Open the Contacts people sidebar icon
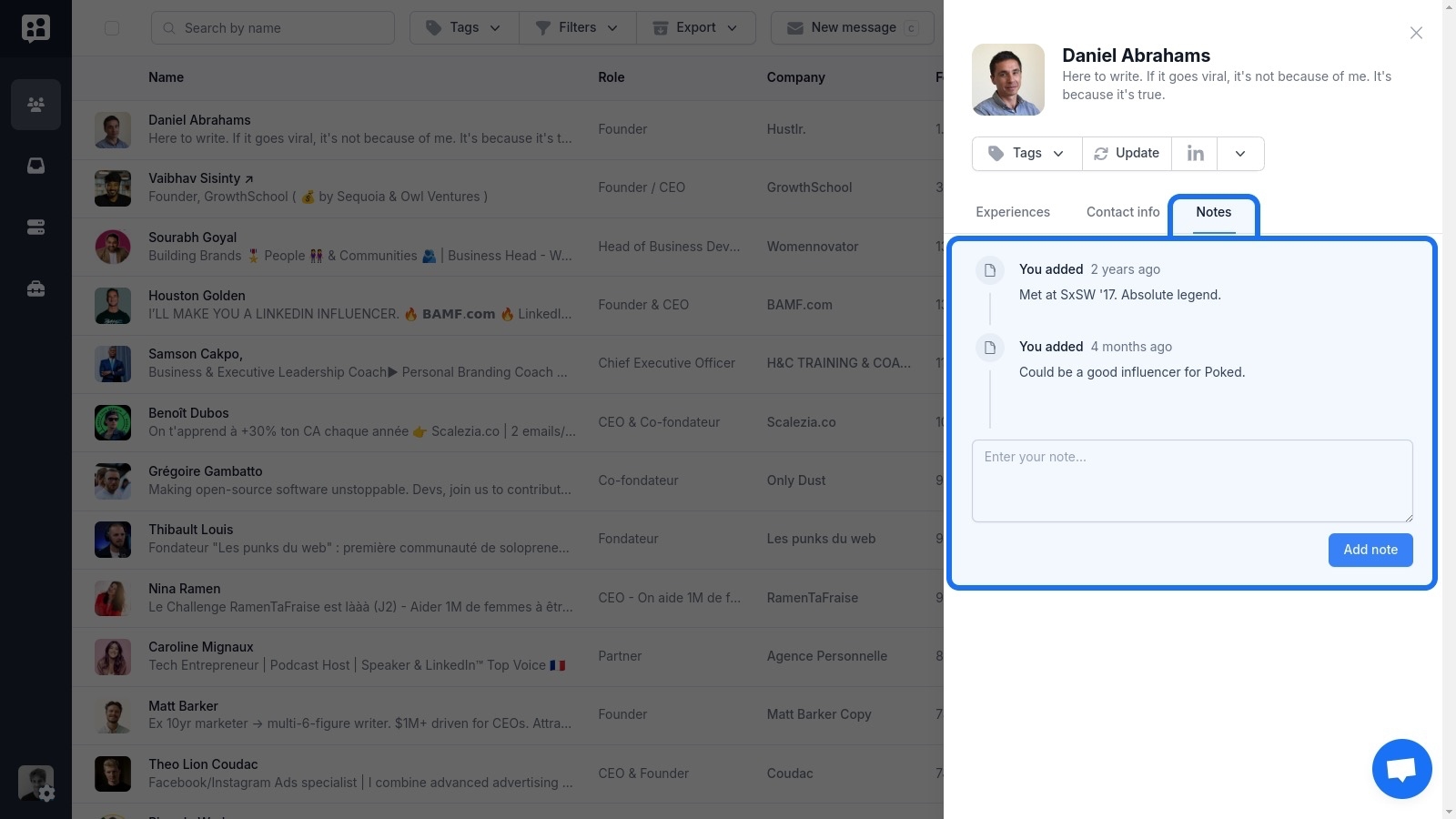Image resolution: width=1456 pixels, height=819 pixels. click(35, 104)
